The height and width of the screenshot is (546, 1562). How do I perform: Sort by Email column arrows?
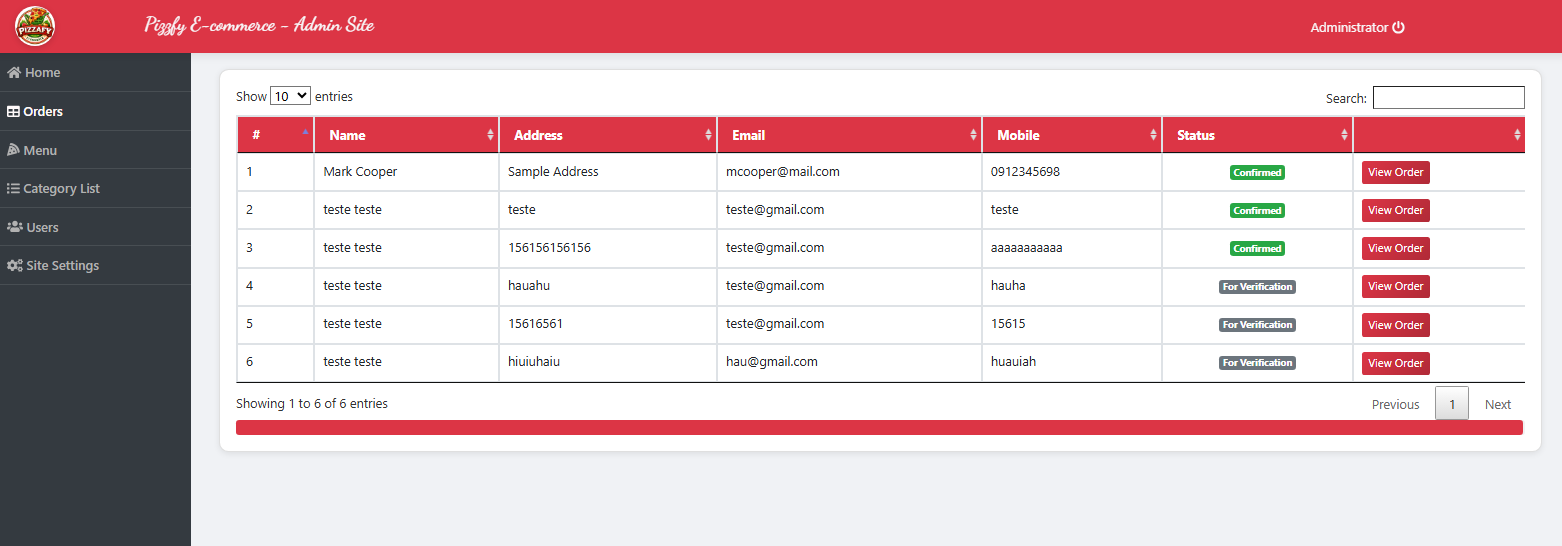(x=973, y=135)
